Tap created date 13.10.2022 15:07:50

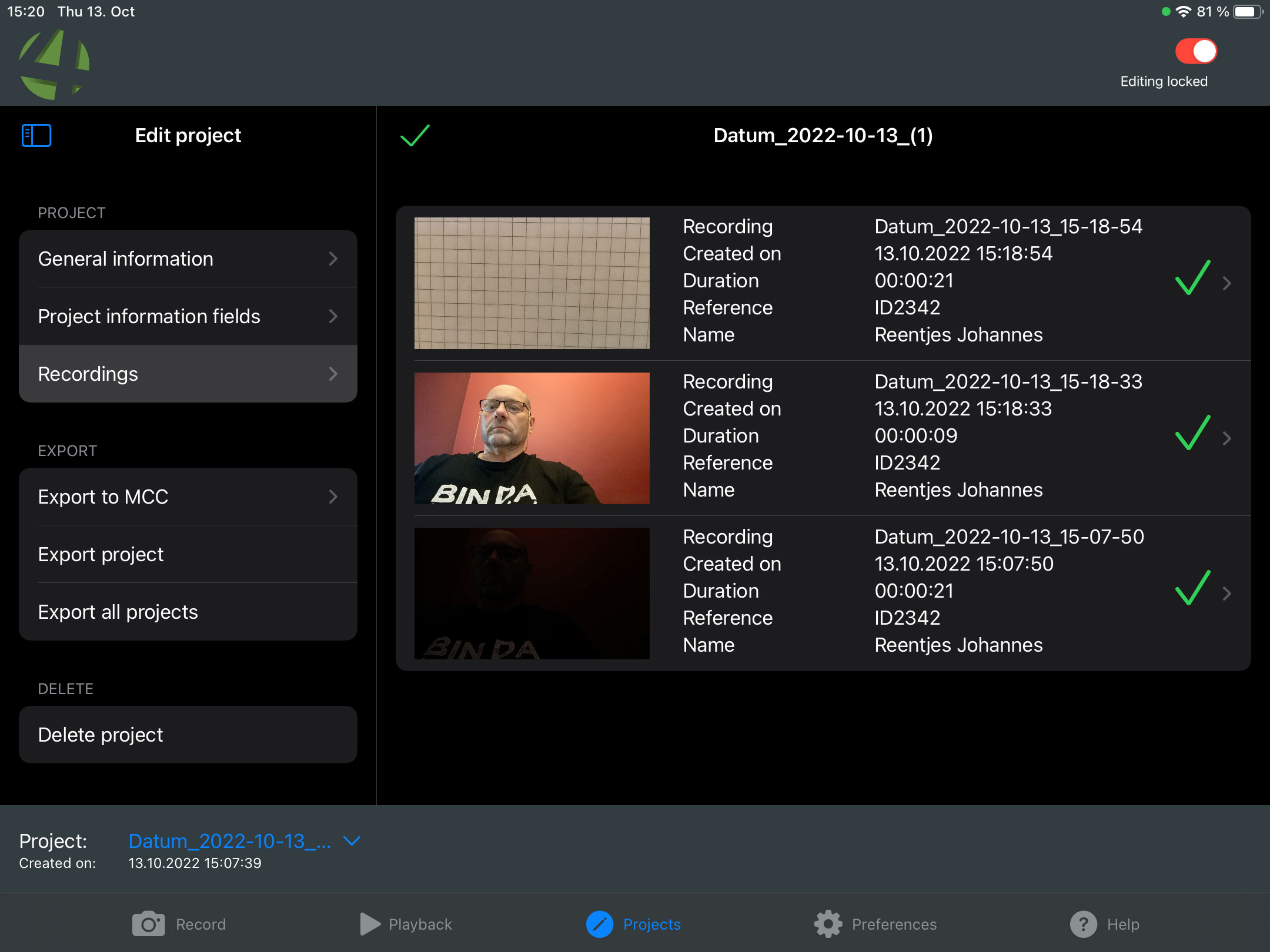(x=964, y=564)
